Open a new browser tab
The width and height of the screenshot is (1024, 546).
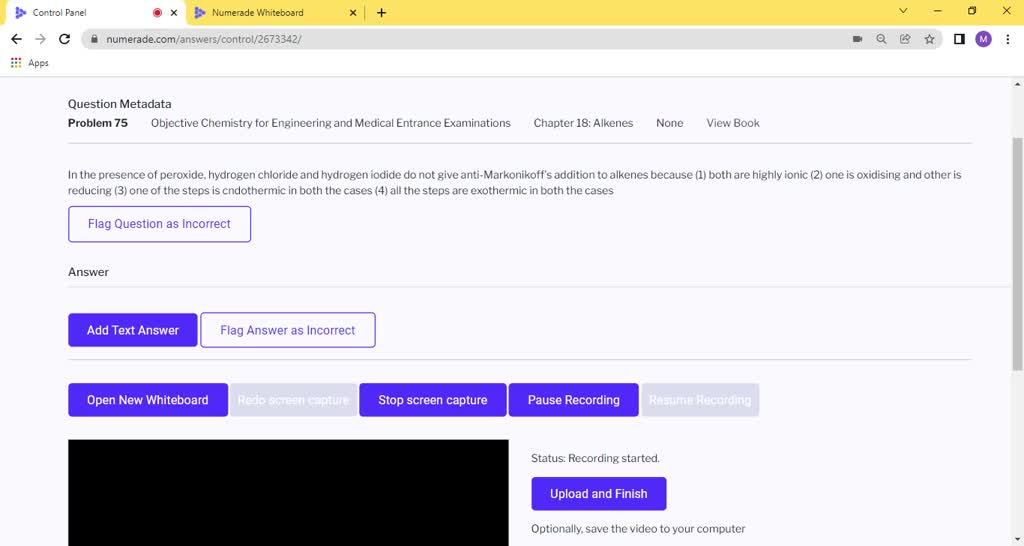(381, 13)
